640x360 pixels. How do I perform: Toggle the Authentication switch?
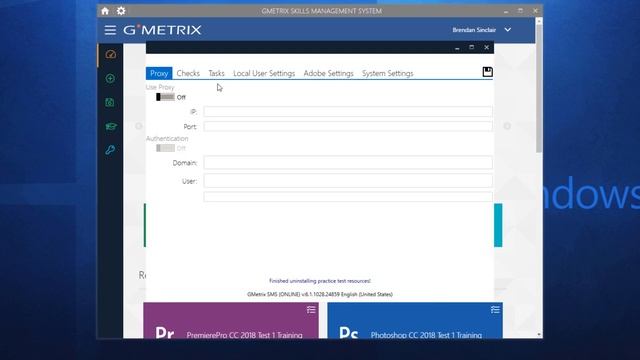point(165,148)
